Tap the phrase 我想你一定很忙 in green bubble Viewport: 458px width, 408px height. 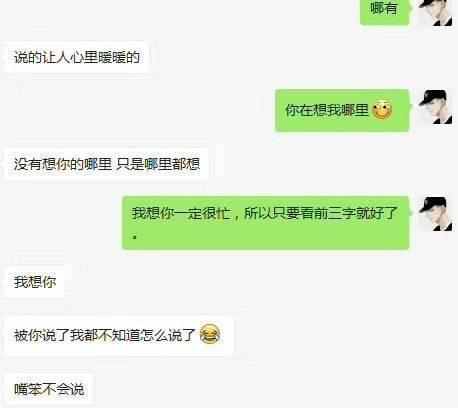181,213
